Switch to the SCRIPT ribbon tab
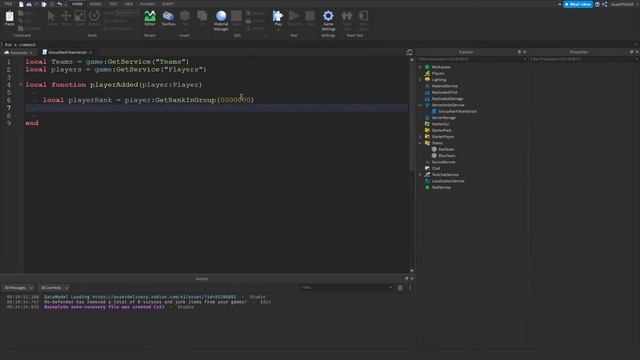The height and width of the screenshot is (360, 640). (168, 4)
